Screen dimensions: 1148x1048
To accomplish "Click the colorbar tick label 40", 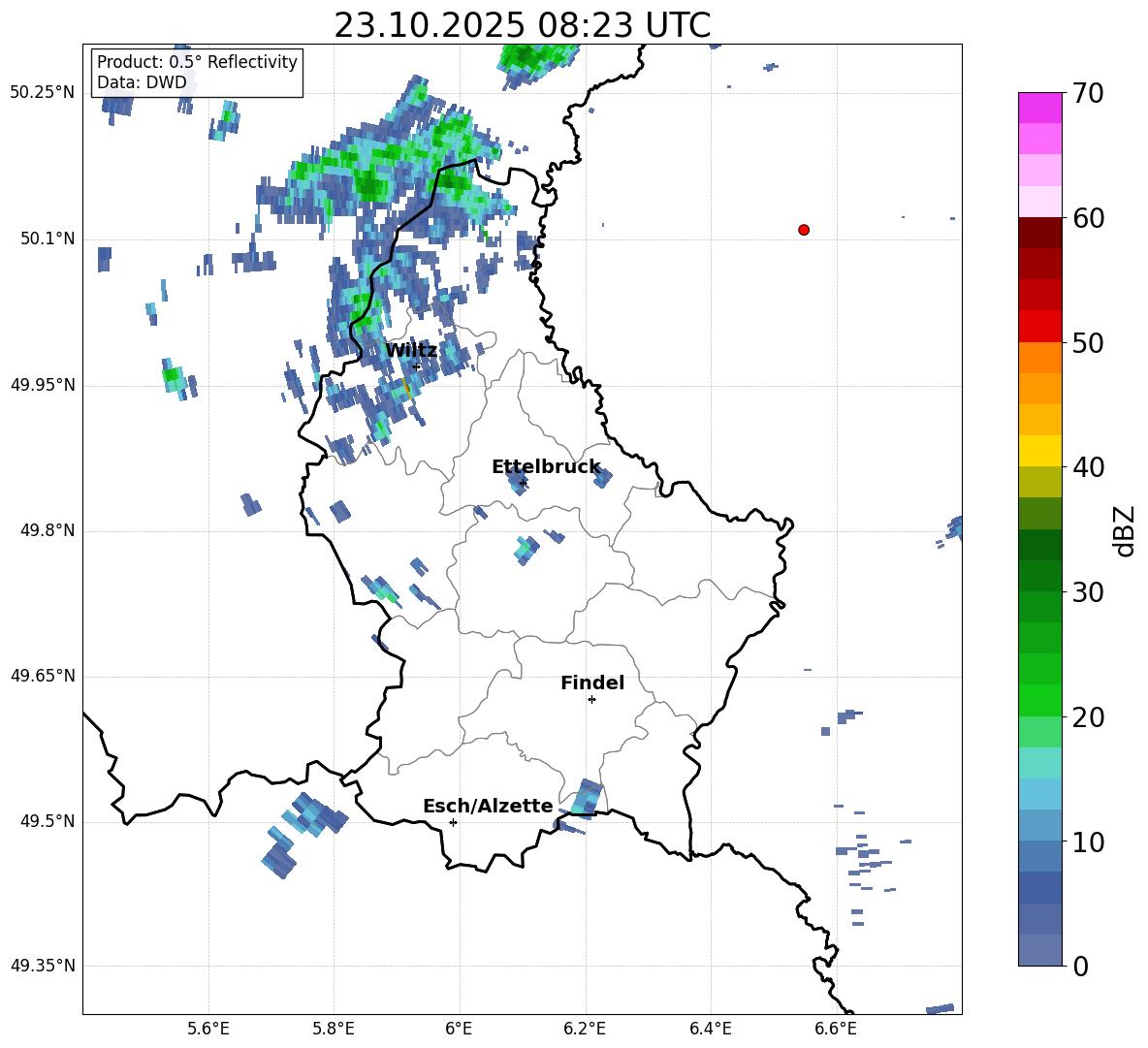I will [x=1088, y=467].
